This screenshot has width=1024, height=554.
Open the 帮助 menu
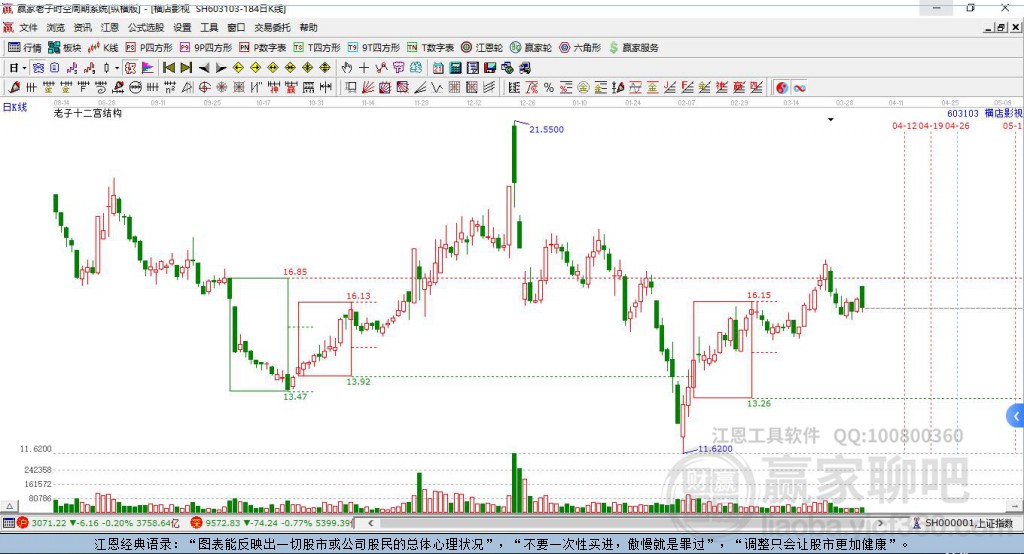pos(308,27)
